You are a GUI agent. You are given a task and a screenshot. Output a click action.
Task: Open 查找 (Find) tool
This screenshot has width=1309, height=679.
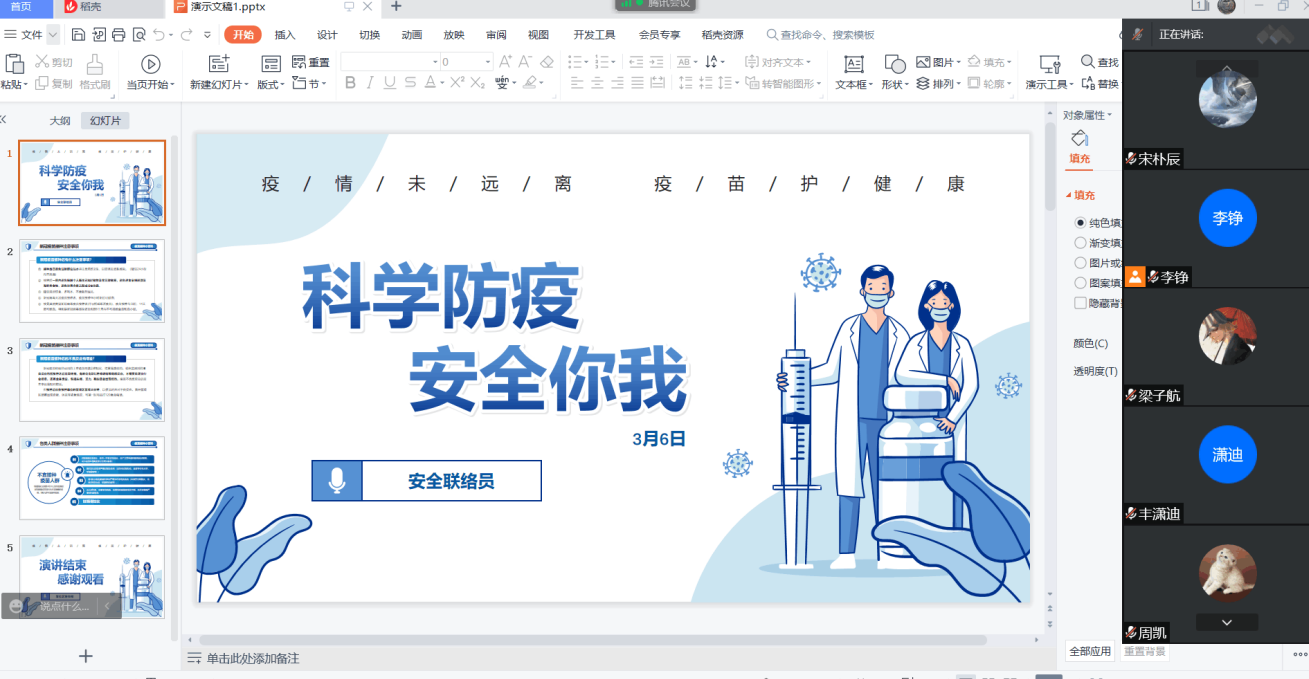pos(1100,62)
